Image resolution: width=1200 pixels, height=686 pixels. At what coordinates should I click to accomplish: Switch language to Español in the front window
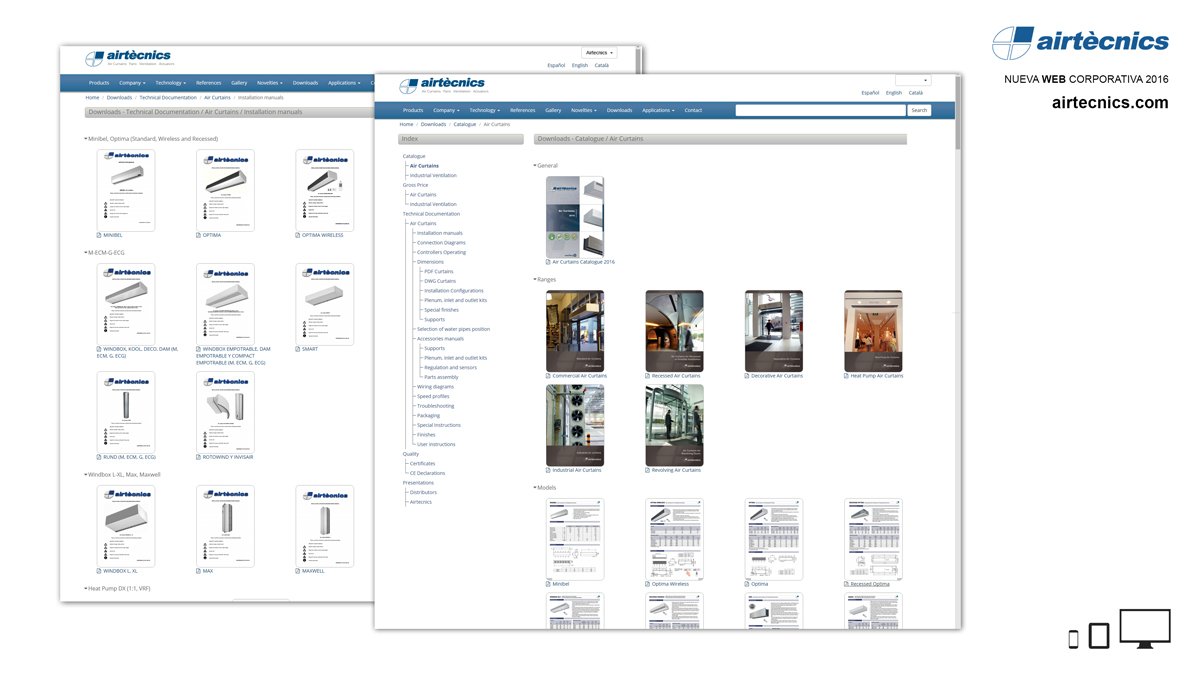click(871, 93)
